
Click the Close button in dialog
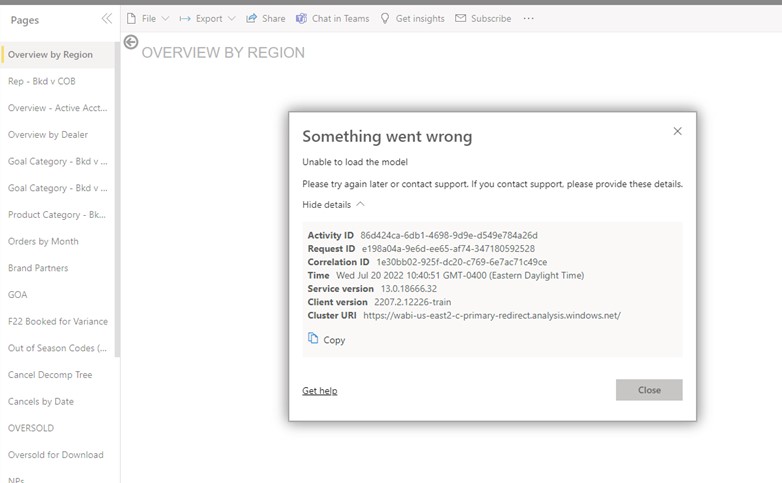pyautogui.click(x=649, y=390)
